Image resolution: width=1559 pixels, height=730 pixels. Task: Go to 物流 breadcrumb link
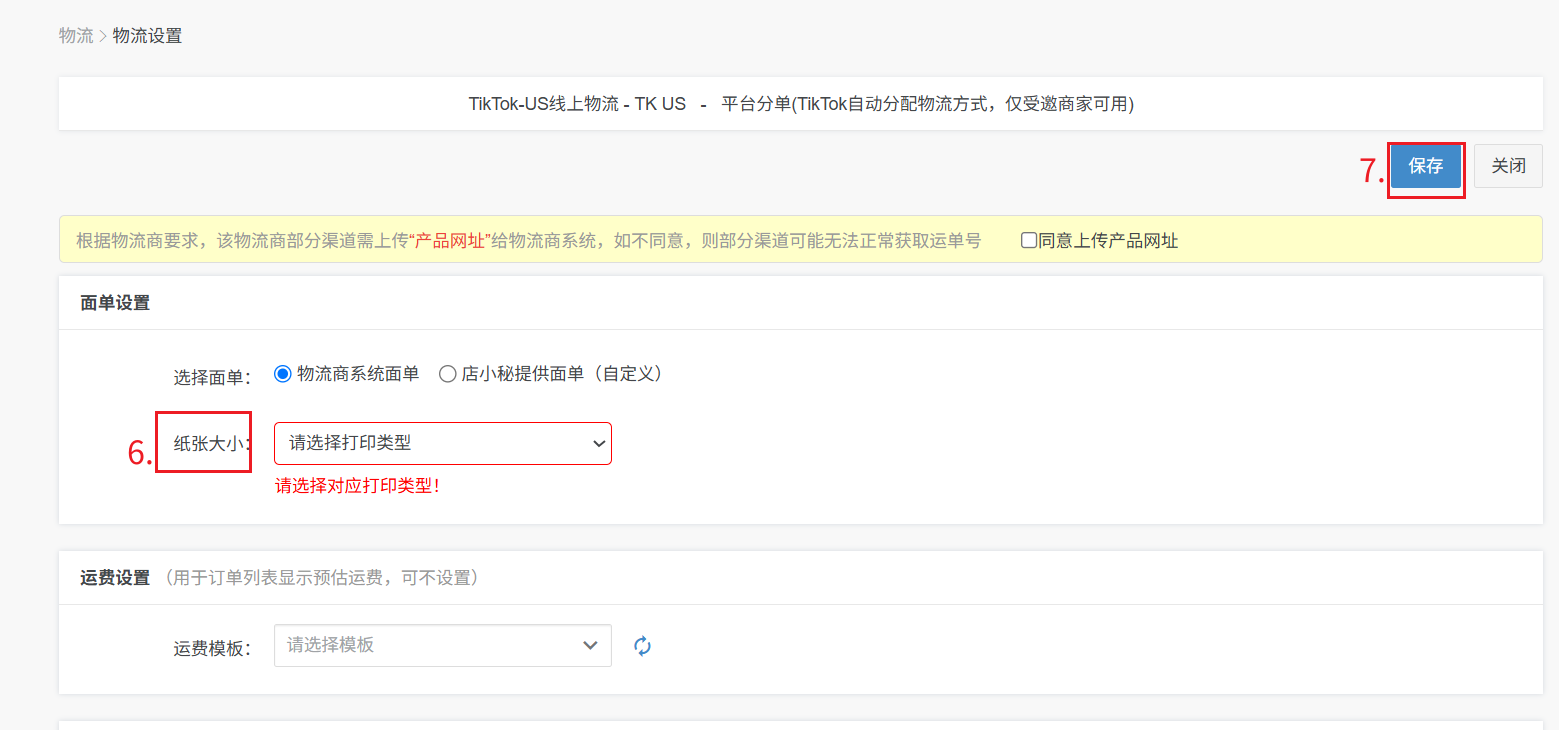76,36
